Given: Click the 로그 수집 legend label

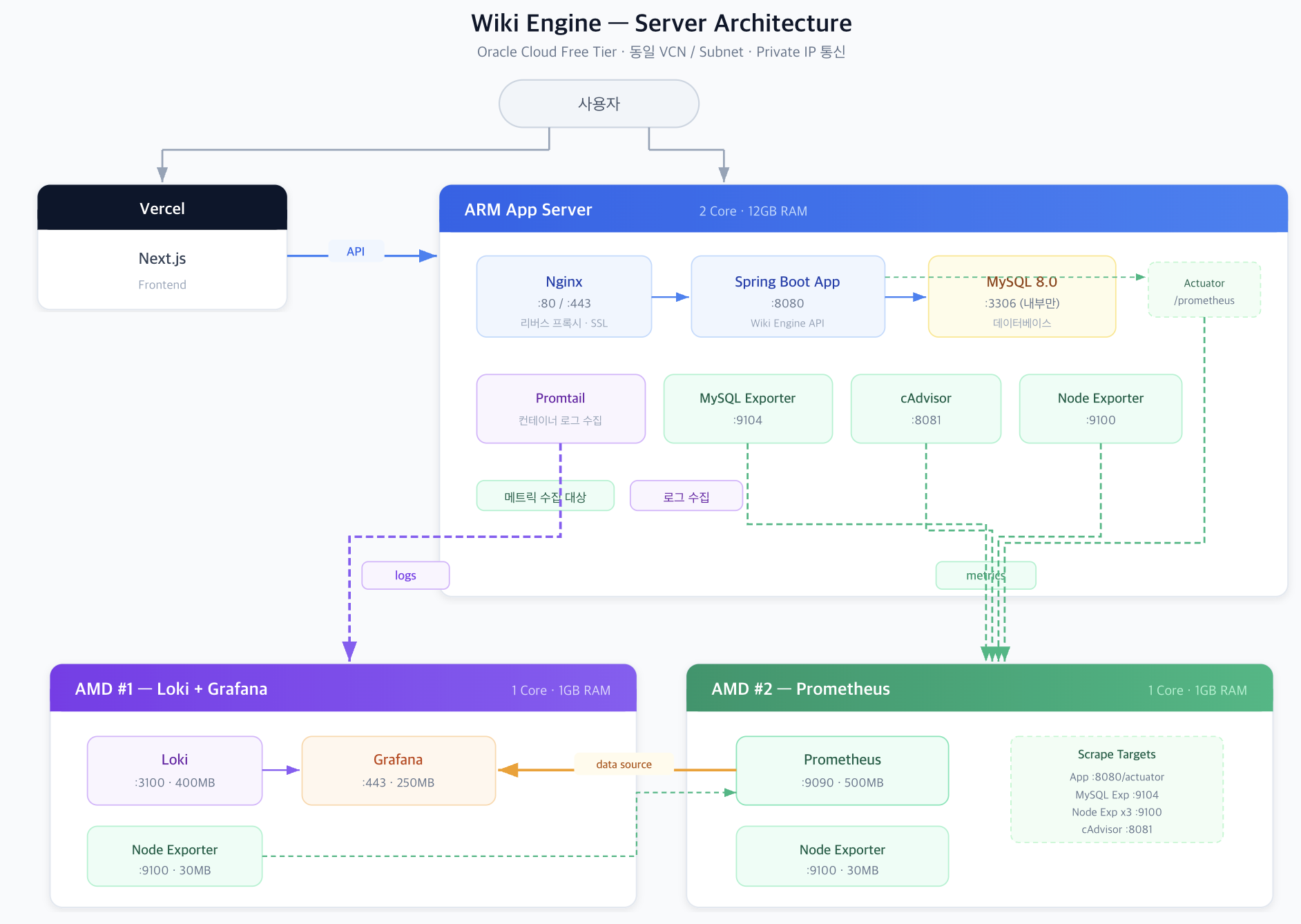Looking at the screenshot, I should pos(686,496).
